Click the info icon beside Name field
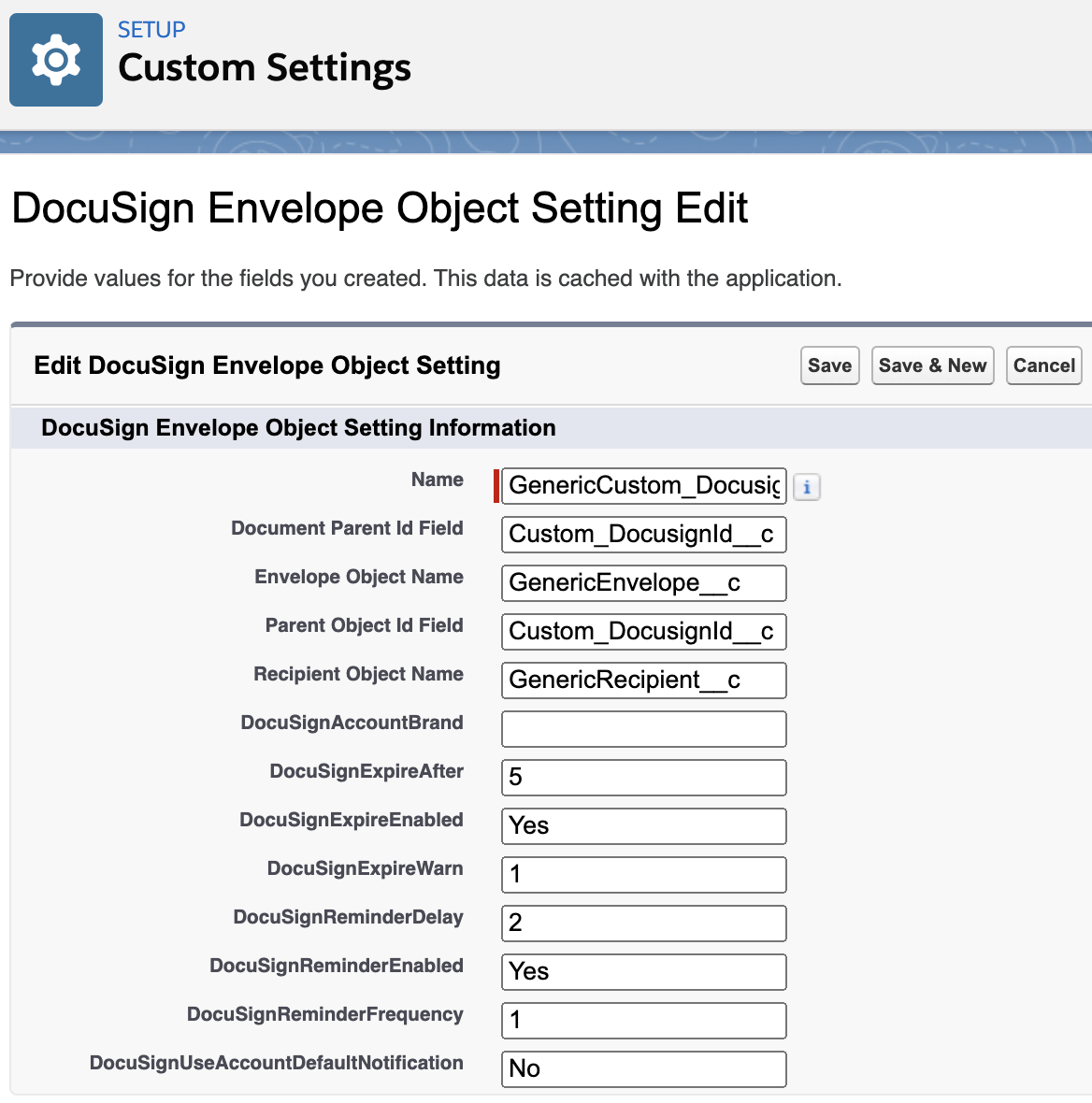This screenshot has width=1092, height=1103. (x=806, y=487)
